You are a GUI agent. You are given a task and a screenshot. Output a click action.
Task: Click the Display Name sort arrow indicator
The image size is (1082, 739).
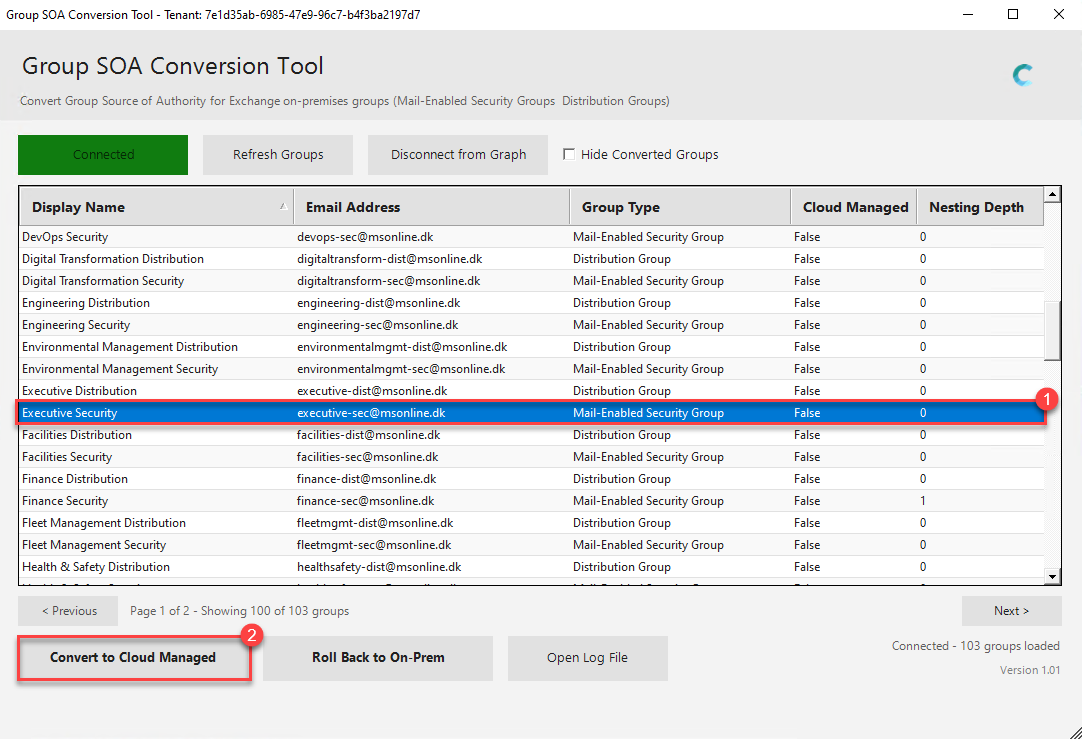point(283,206)
